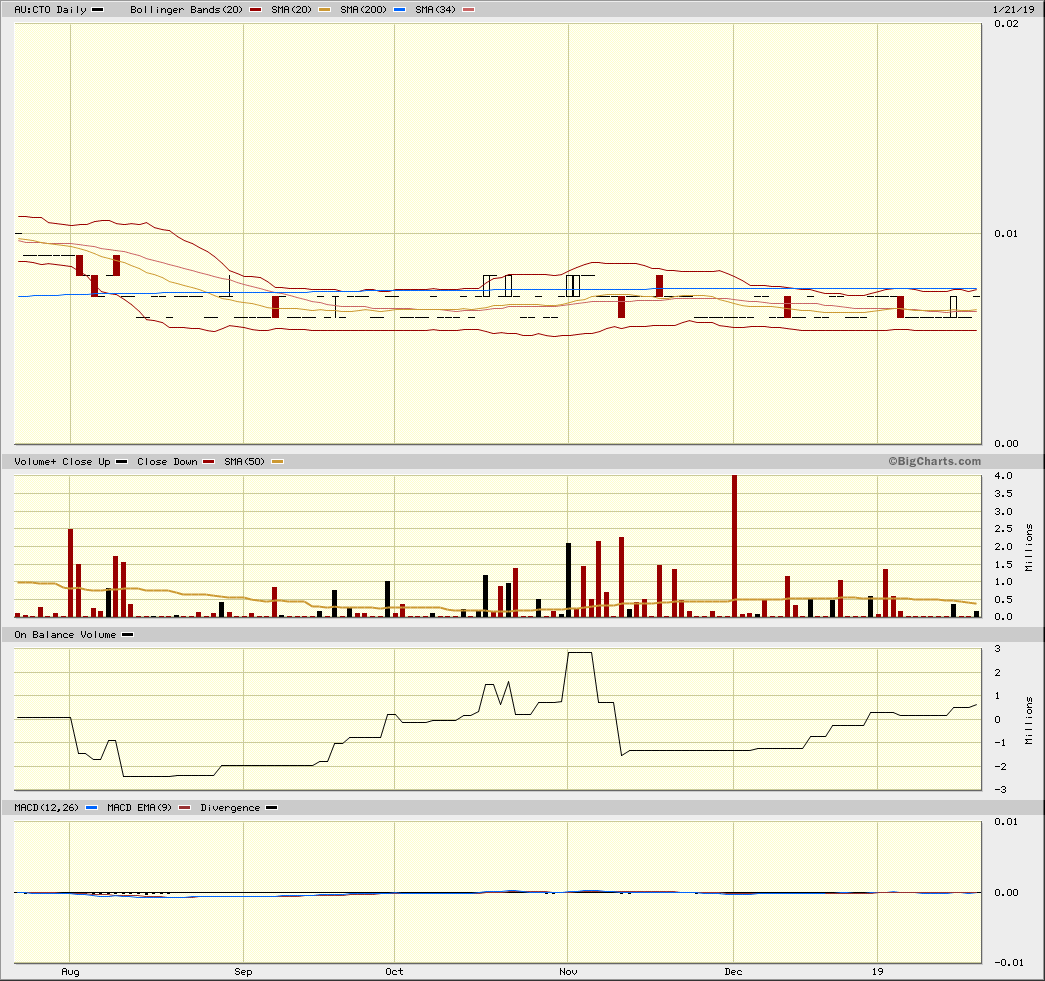
Task: Click the pink SMA(34) color swatch
Action: tap(469, 9)
